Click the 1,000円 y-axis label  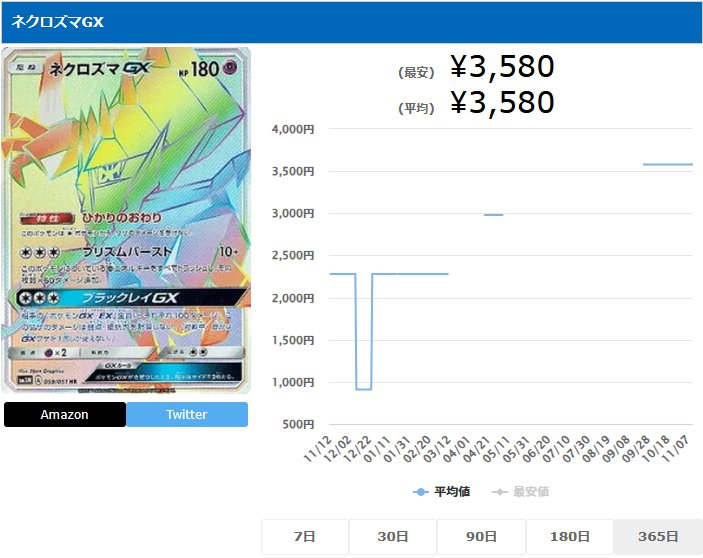click(x=293, y=382)
